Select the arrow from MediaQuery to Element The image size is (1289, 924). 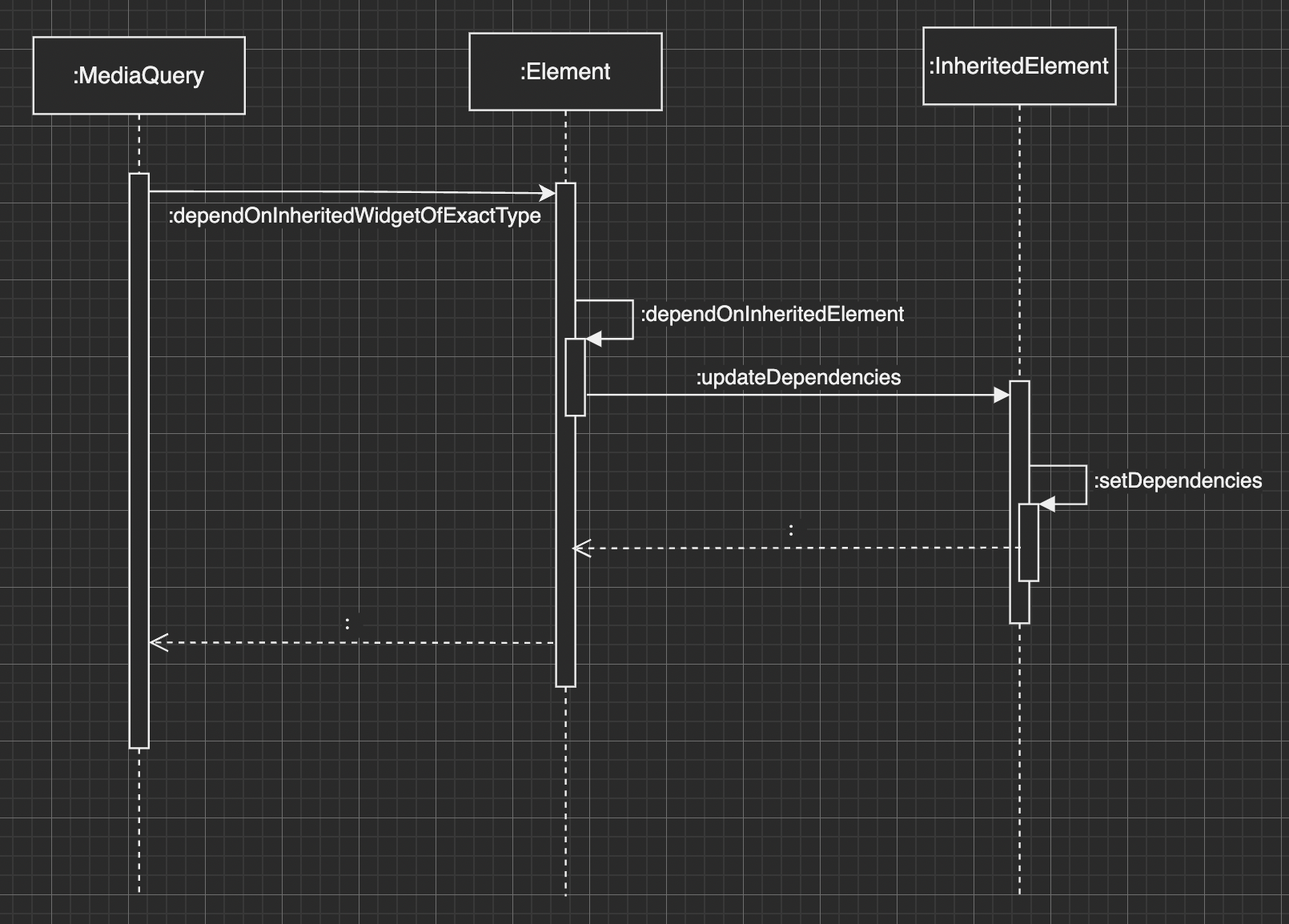point(352,192)
